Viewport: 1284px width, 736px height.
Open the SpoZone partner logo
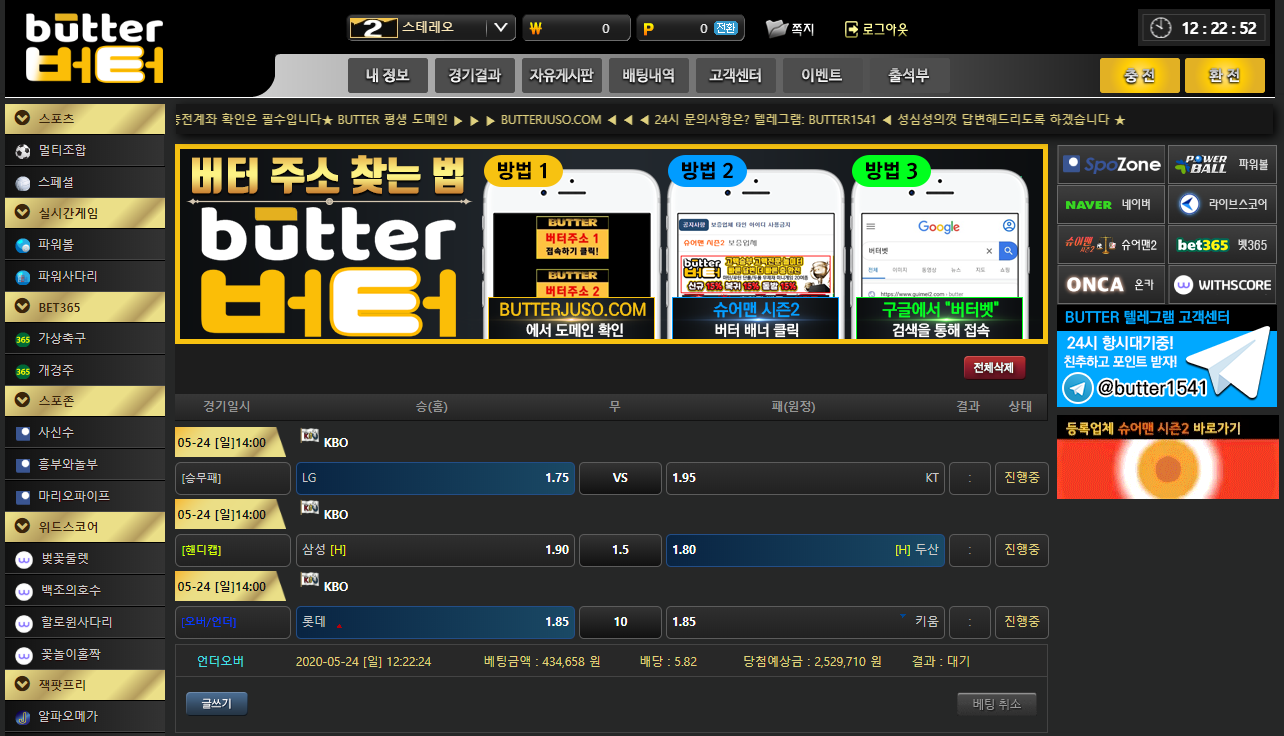coord(1110,164)
